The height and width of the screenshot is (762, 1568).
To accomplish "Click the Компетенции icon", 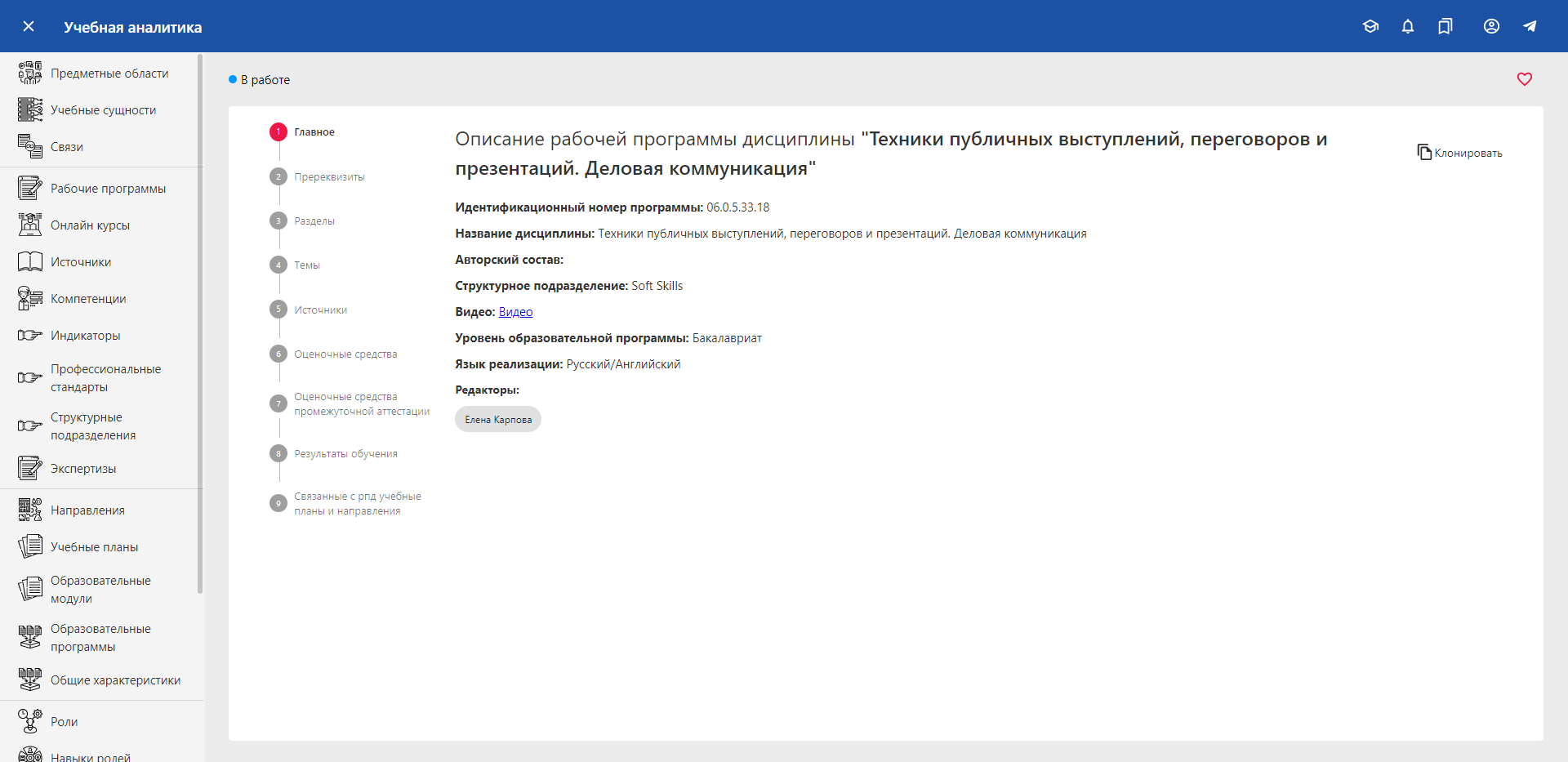I will [30, 298].
